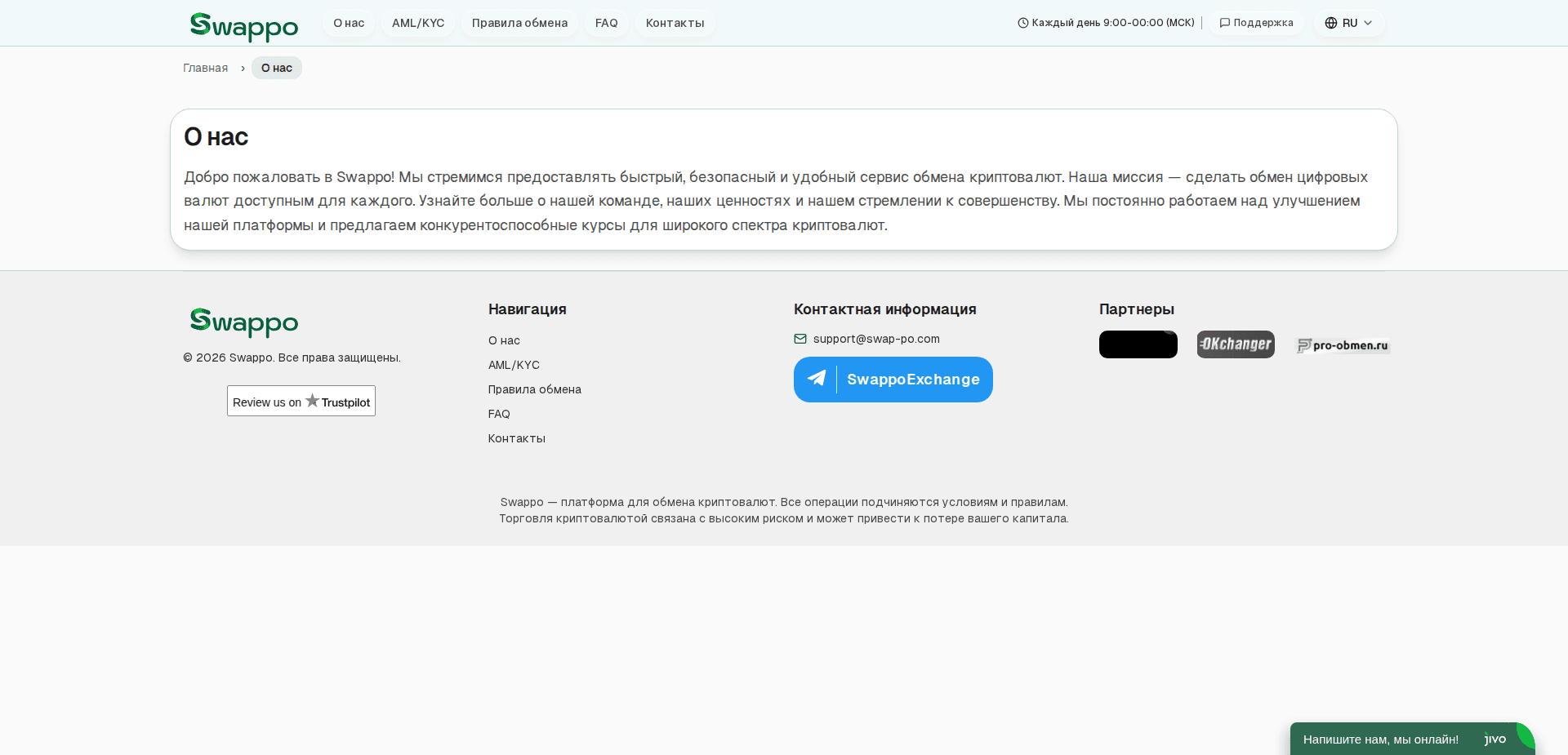Click the envelope icon next to support email
This screenshot has height=755, width=1568.
799,338
